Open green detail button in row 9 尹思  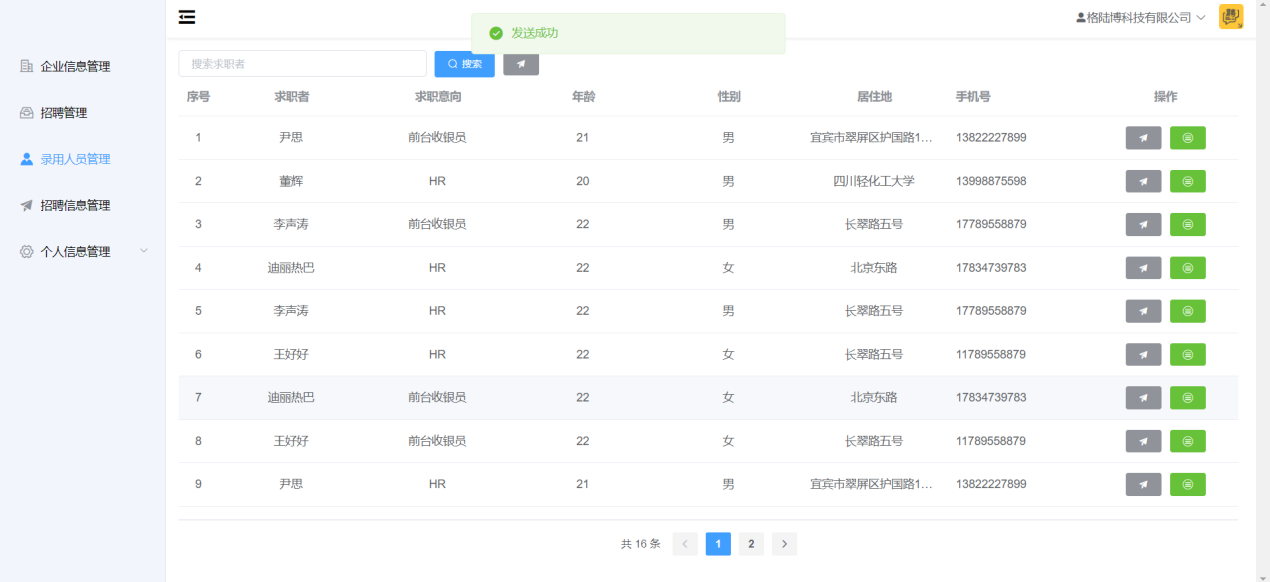tap(1188, 484)
